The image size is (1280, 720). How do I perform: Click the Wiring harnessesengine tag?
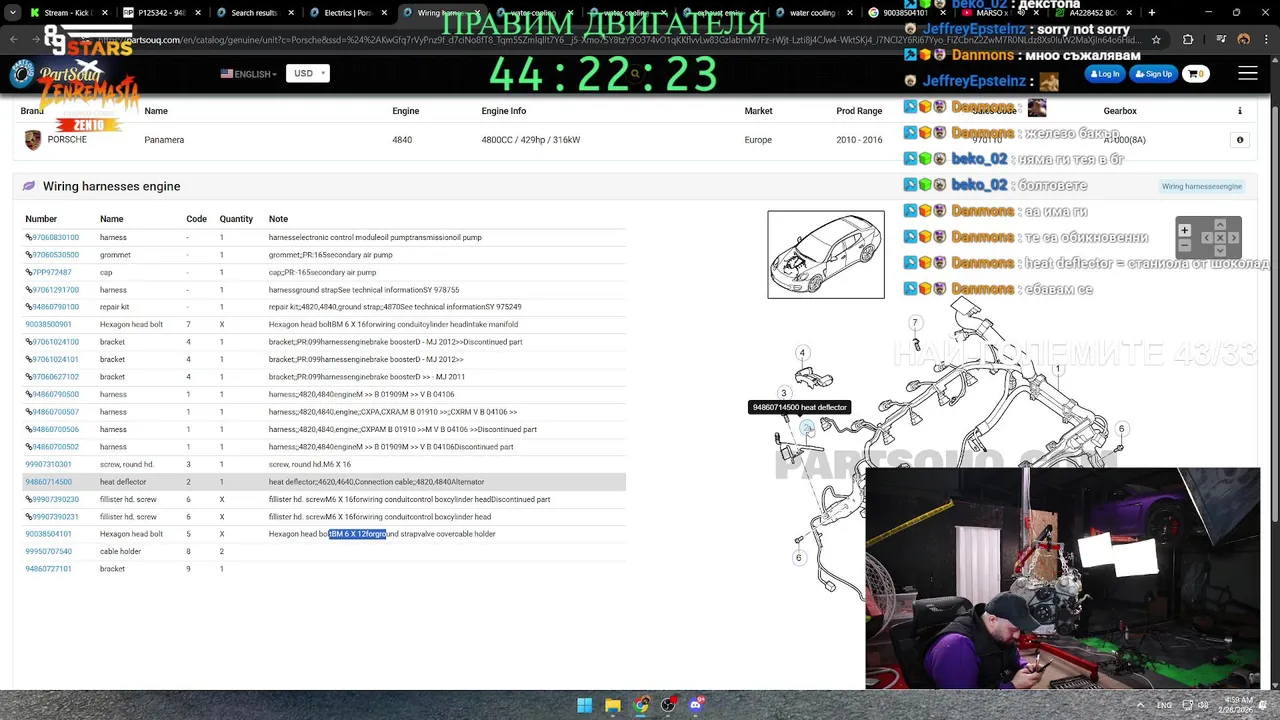click(x=1201, y=186)
